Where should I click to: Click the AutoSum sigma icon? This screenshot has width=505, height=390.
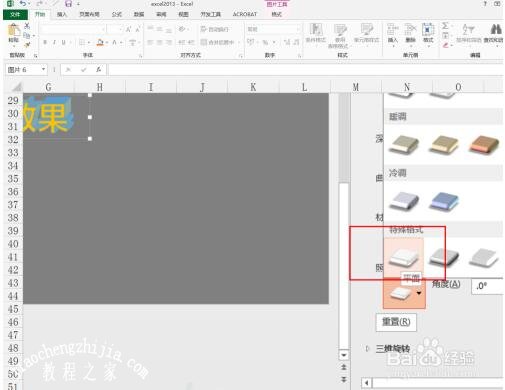[445, 26]
